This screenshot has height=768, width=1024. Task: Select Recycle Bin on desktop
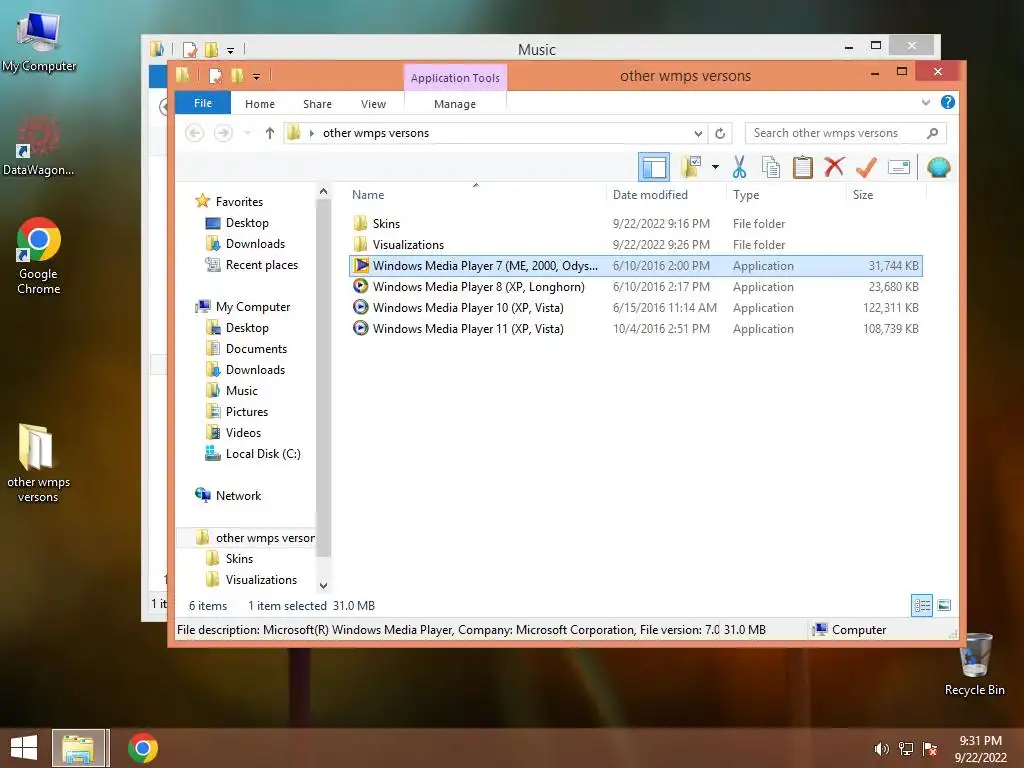(975, 664)
